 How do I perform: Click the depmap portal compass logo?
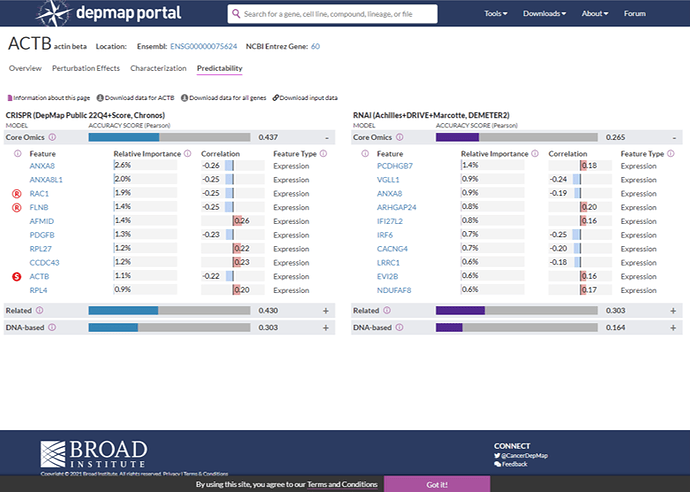54,13
